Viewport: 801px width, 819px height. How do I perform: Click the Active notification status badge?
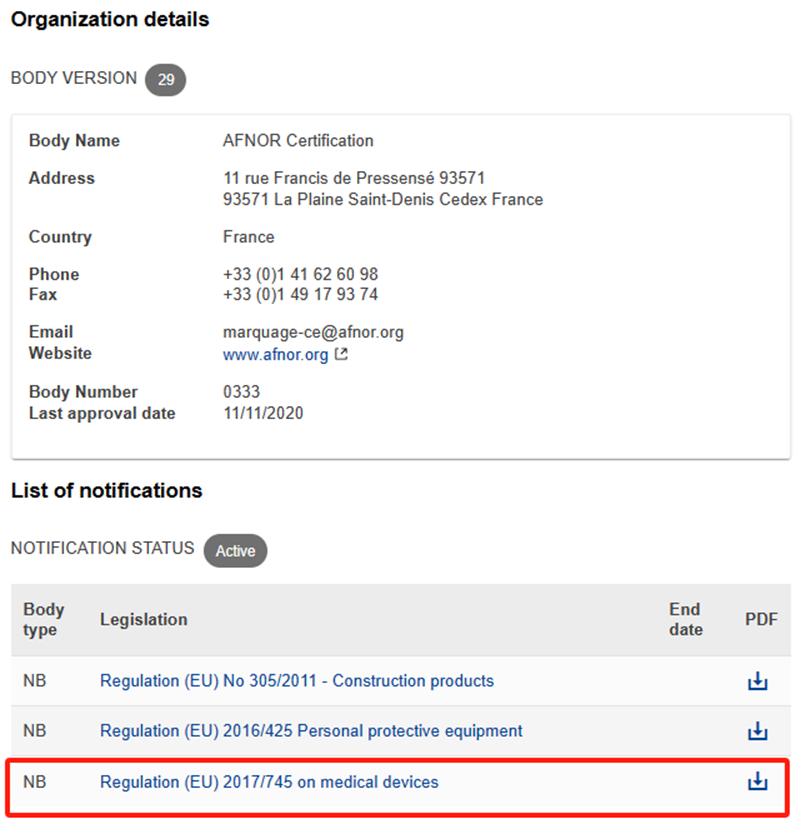[x=235, y=551]
